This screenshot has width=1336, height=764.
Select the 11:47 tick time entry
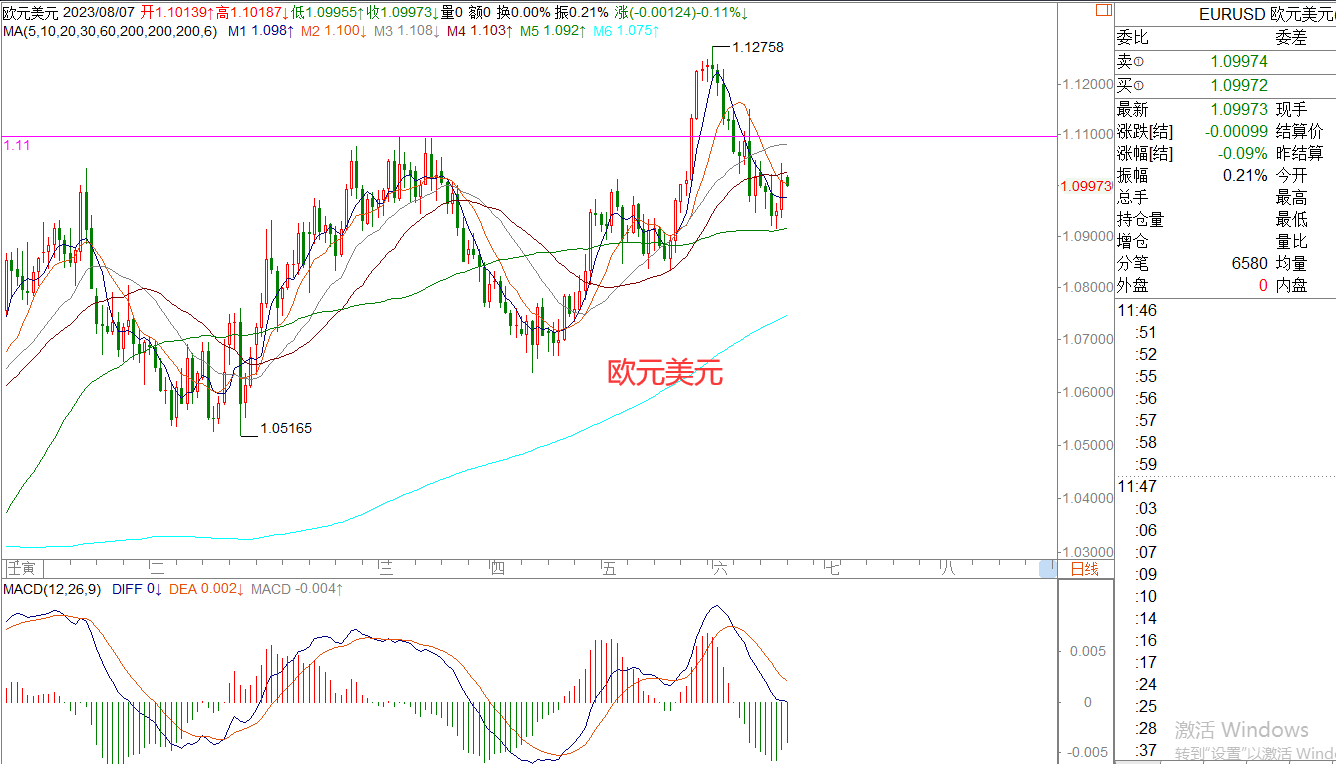tap(1137, 487)
